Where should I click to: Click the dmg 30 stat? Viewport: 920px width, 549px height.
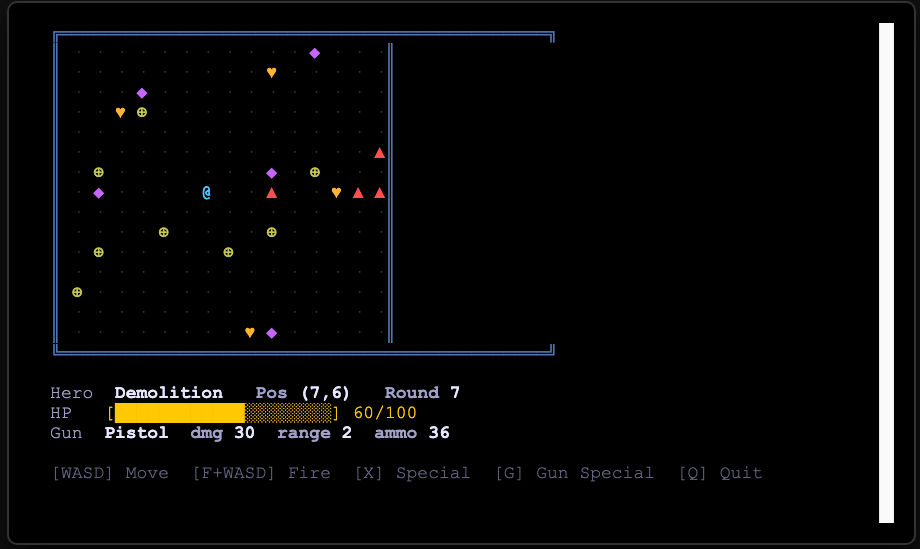pyautogui.click(x=222, y=433)
